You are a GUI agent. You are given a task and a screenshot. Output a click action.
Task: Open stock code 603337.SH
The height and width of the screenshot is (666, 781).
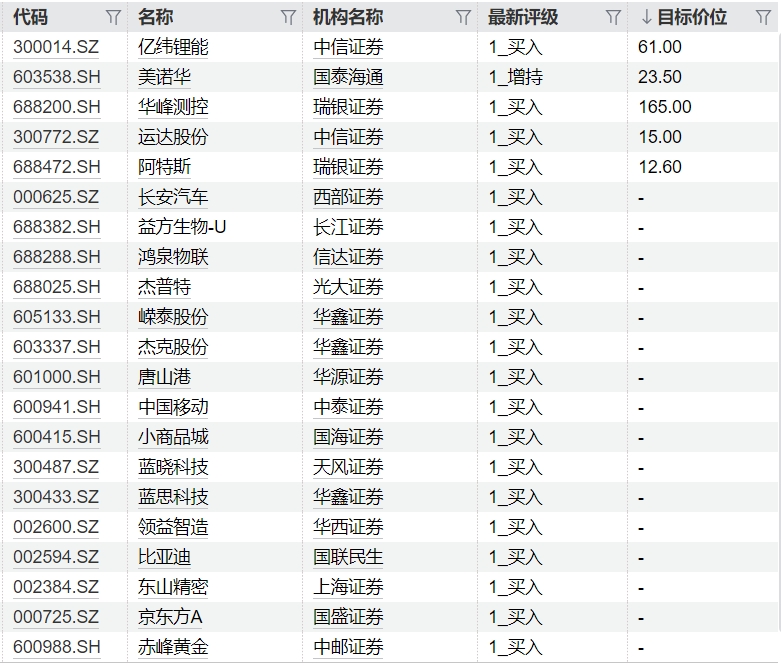(x=57, y=347)
